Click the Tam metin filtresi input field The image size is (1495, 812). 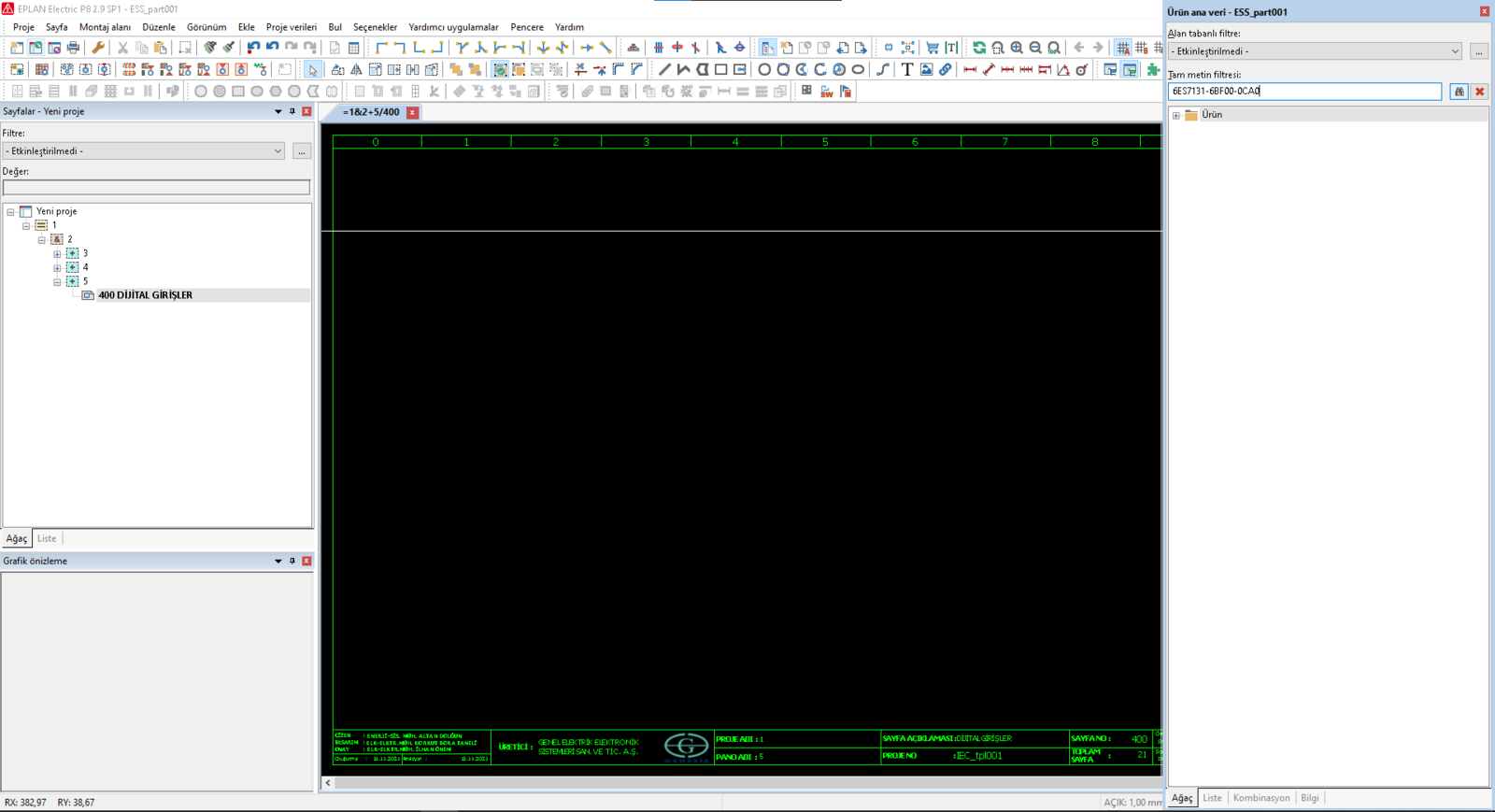click(1304, 92)
